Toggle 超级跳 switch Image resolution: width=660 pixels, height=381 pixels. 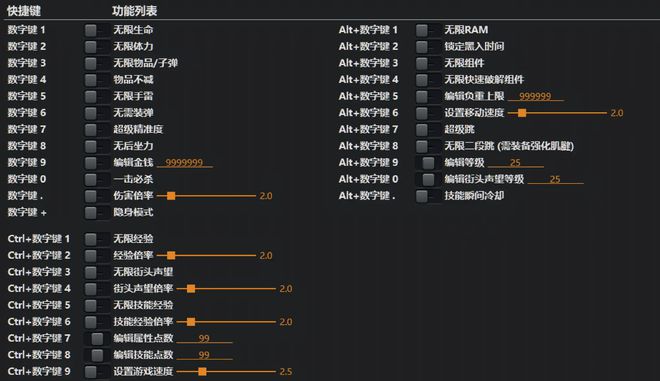click(428, 129)
